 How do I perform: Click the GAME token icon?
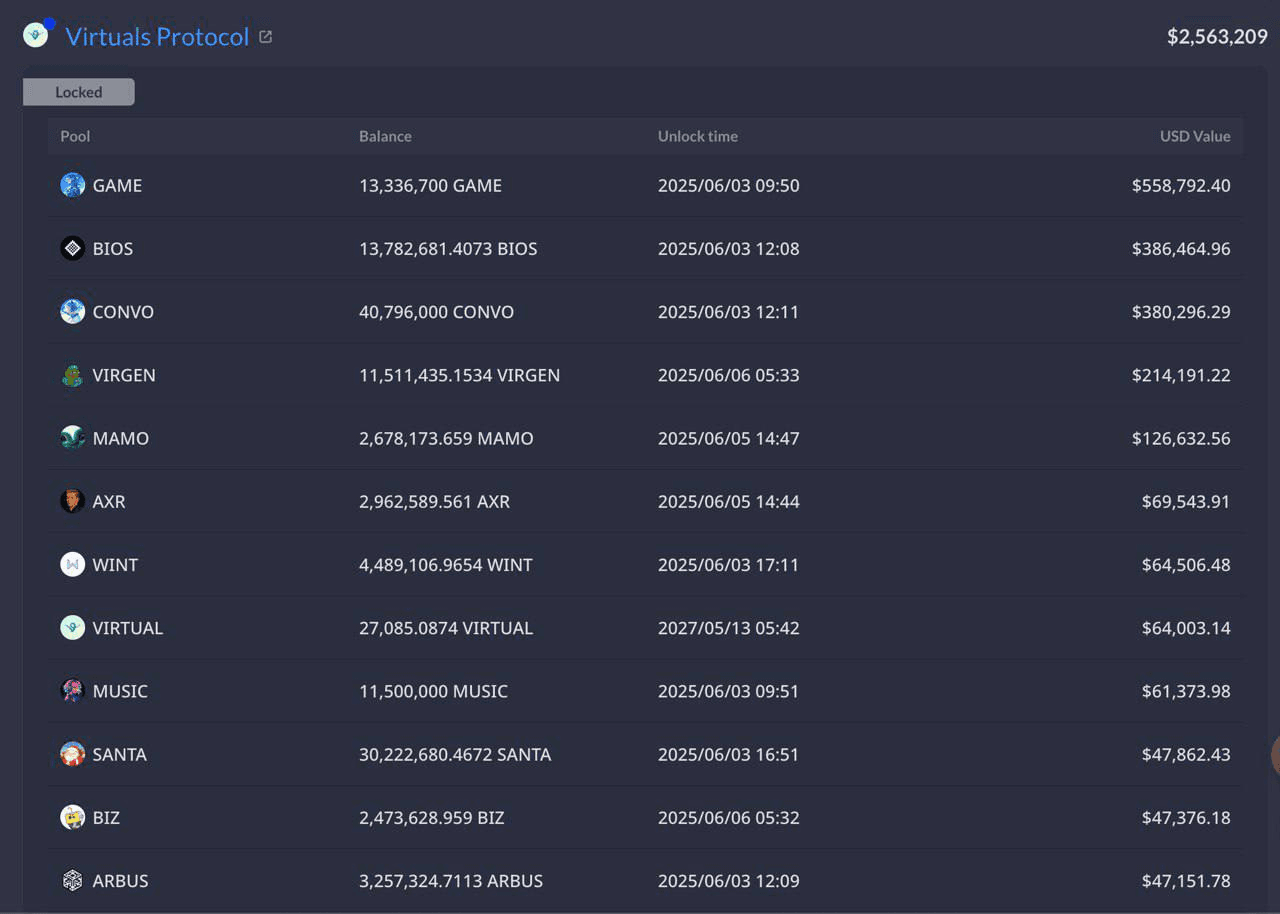coord(72,185)
